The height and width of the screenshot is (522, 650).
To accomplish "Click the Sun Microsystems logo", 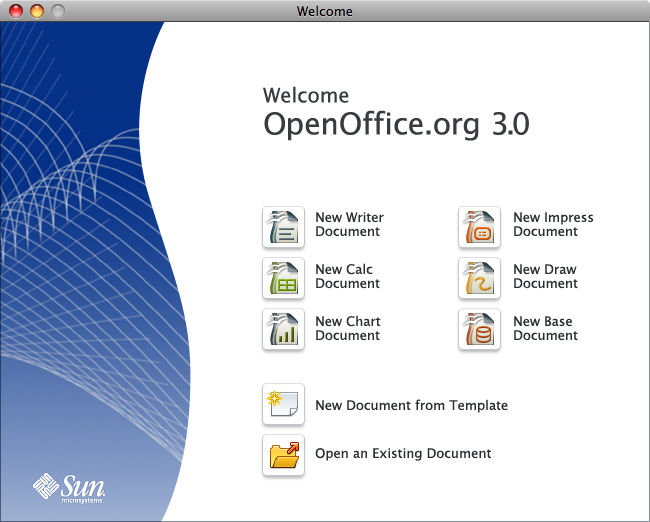I will (69, 487).
